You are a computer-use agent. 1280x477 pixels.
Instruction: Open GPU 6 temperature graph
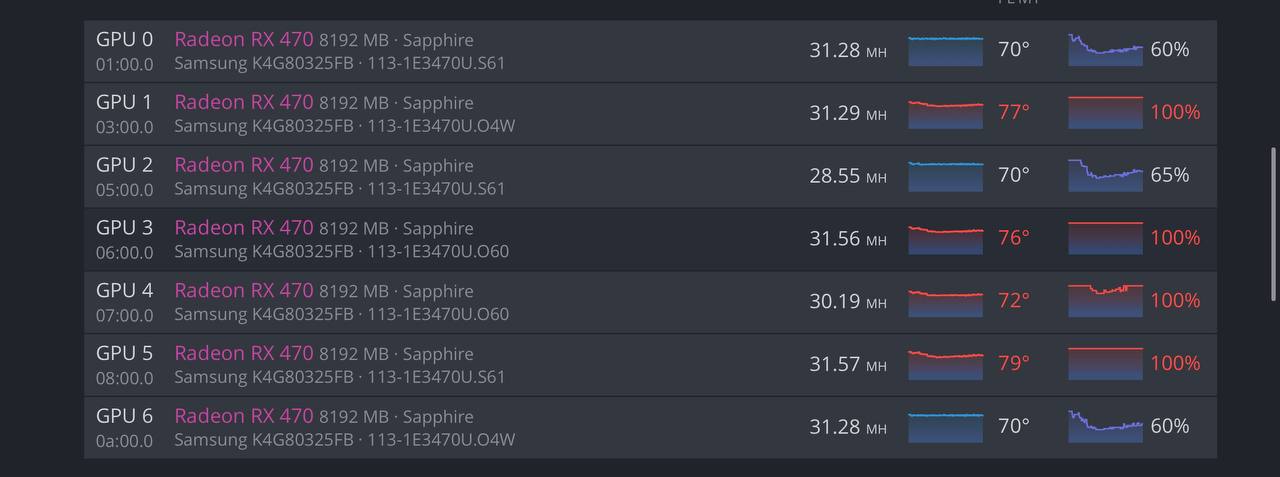pyautogui.click(x=945, y=426)
